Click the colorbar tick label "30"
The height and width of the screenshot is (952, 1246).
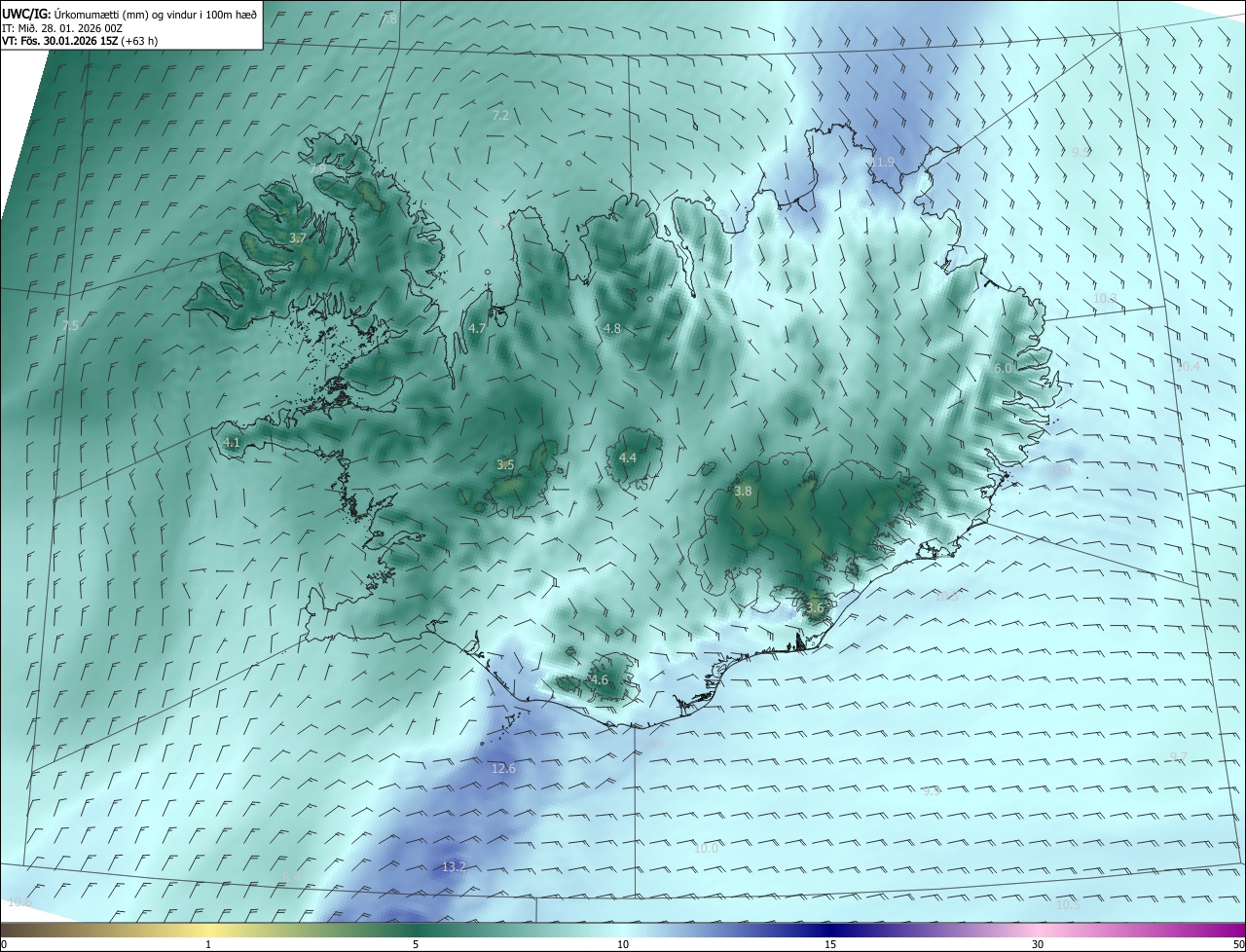pyautogui.click(x=1038, y=944)
